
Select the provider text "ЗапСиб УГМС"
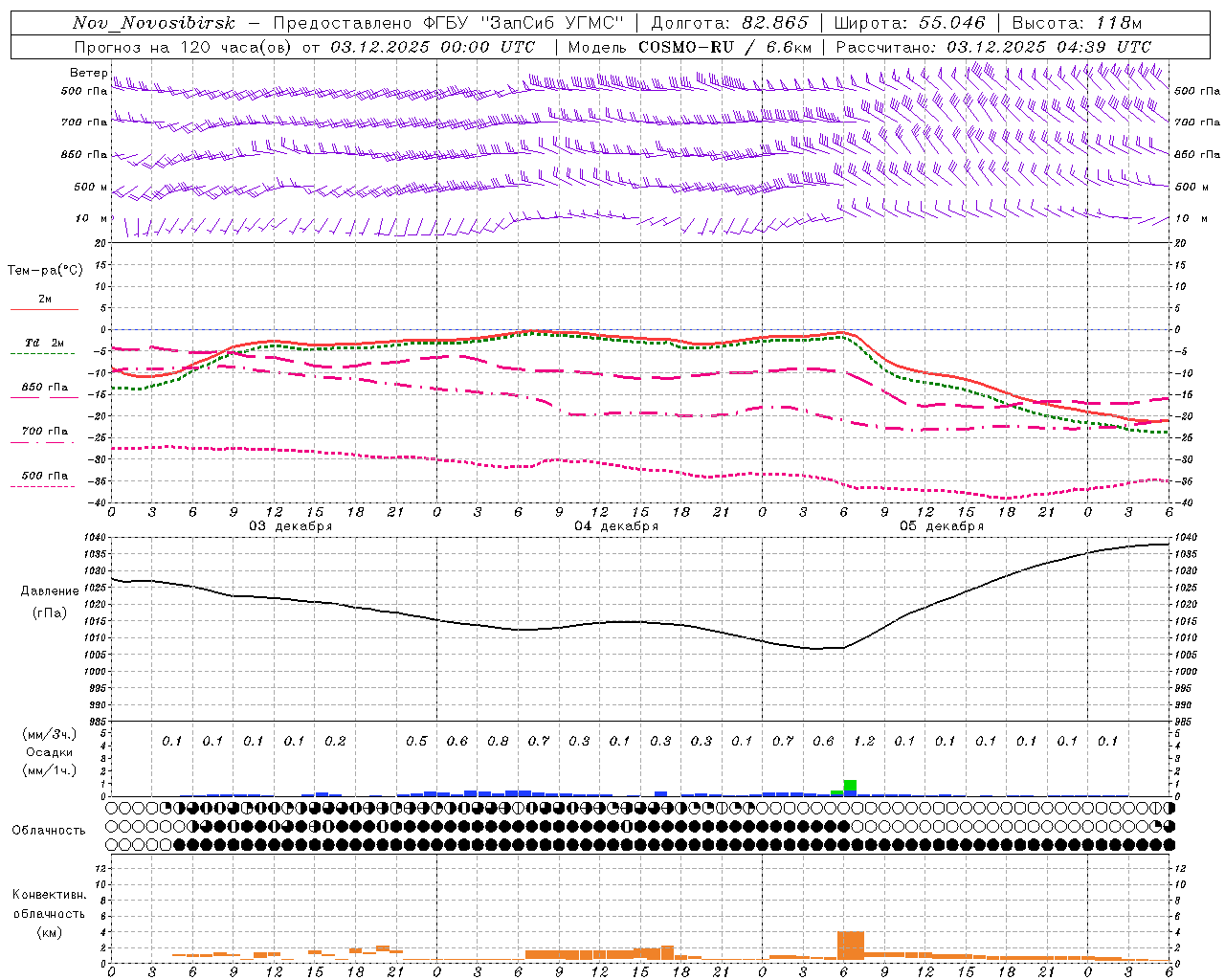[551, 23]
